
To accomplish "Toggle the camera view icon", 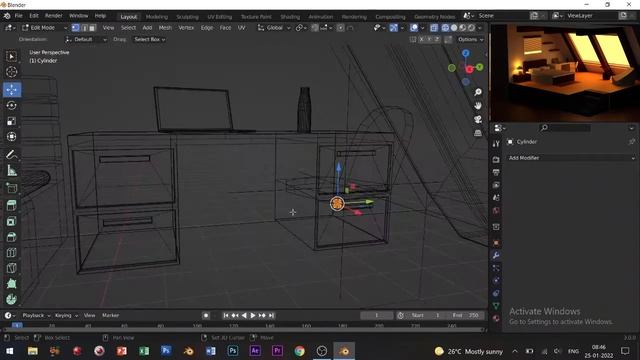I will click(x=478, y=119).
